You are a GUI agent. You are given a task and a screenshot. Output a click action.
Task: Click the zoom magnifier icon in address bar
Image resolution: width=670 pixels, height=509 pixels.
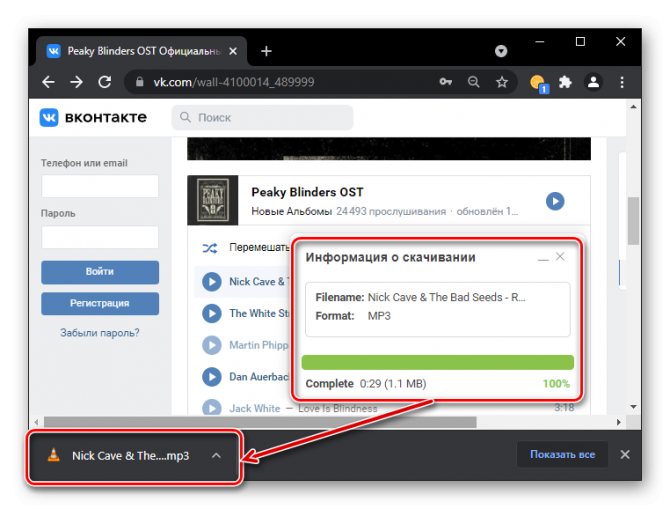coord(473,82)
